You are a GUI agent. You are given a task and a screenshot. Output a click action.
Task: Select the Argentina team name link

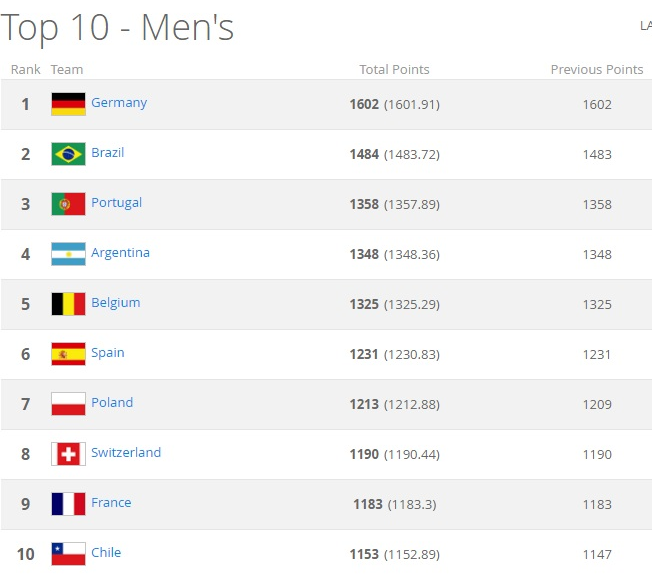(120, 253)
